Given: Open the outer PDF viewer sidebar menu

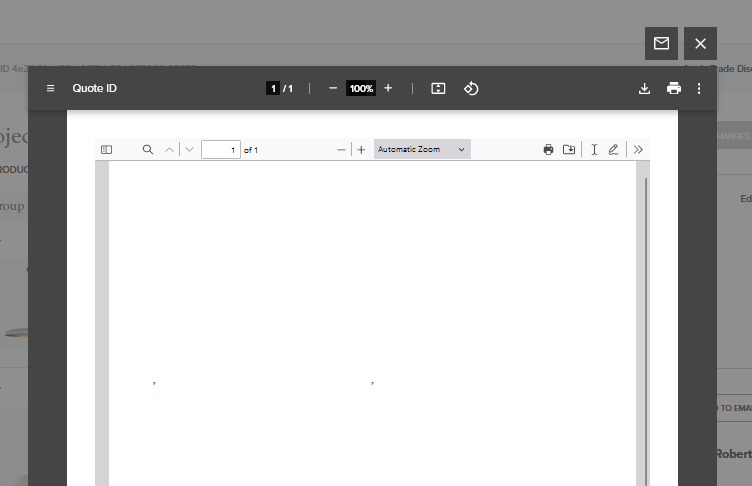Looking at the screenshot, I should pyautogui.click(x=50, y=88).
